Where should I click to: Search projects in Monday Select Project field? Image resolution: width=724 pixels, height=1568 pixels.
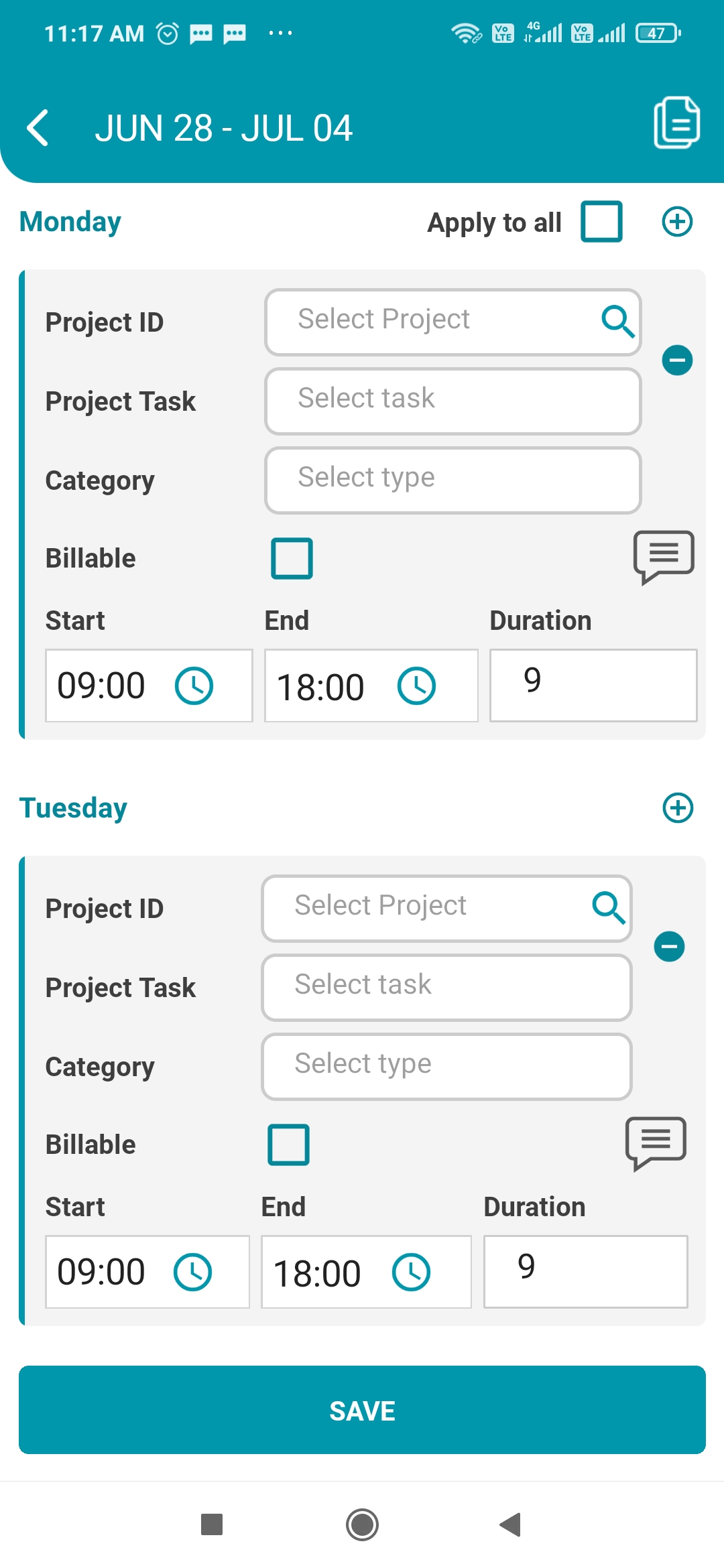coord(453,322)
